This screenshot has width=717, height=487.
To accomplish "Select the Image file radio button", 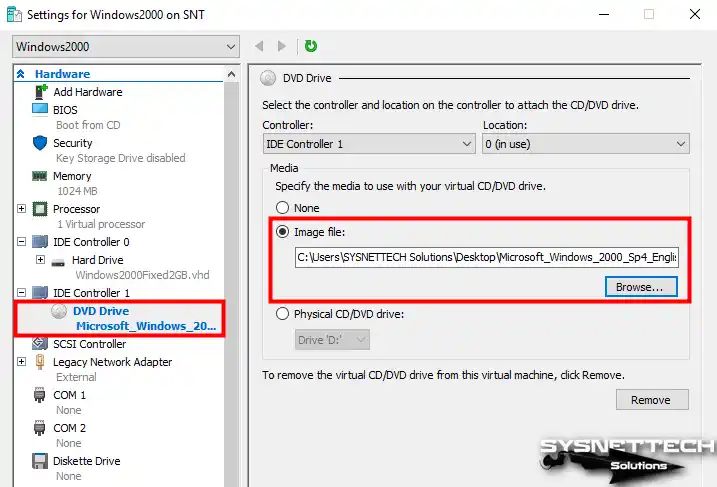I will point(283,232).
